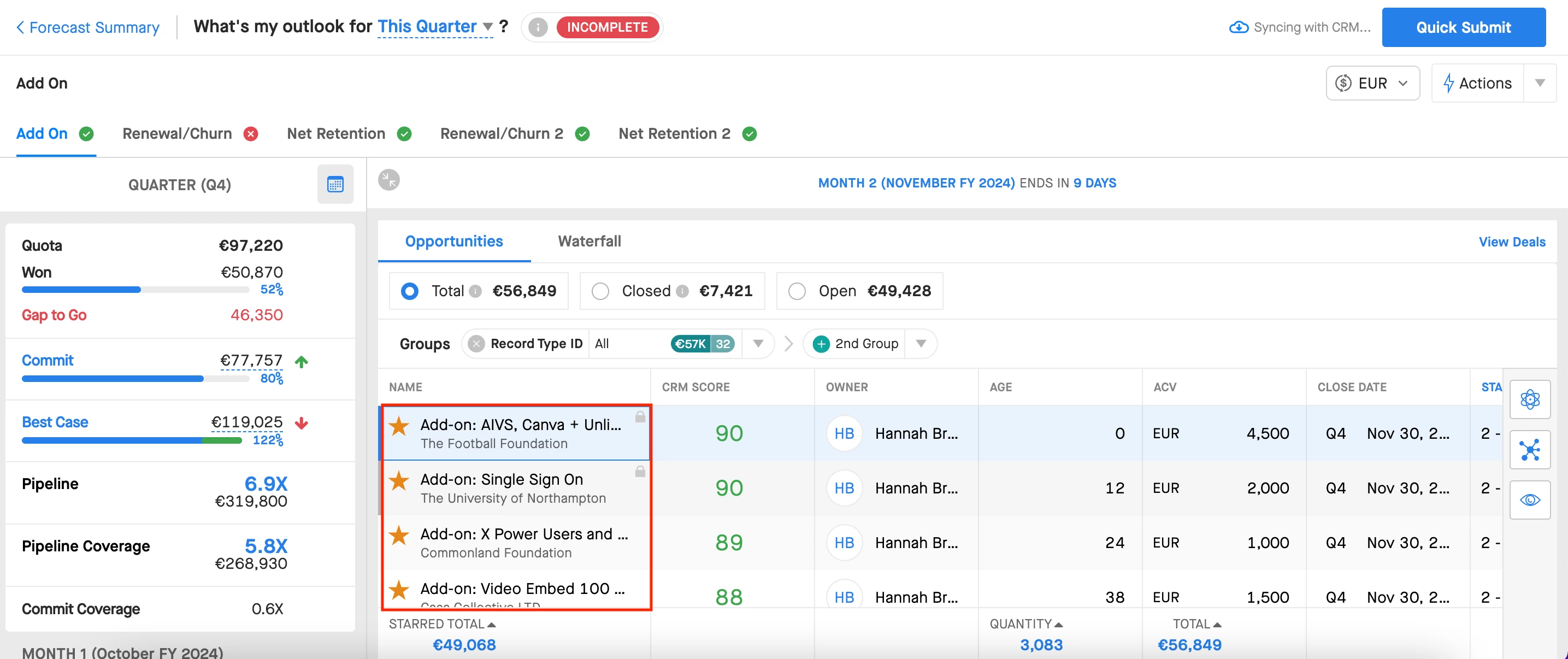The image size is (1568, 659).
Task: Click the Syncing with CRM cloud icon
Action: point(1238,27)
